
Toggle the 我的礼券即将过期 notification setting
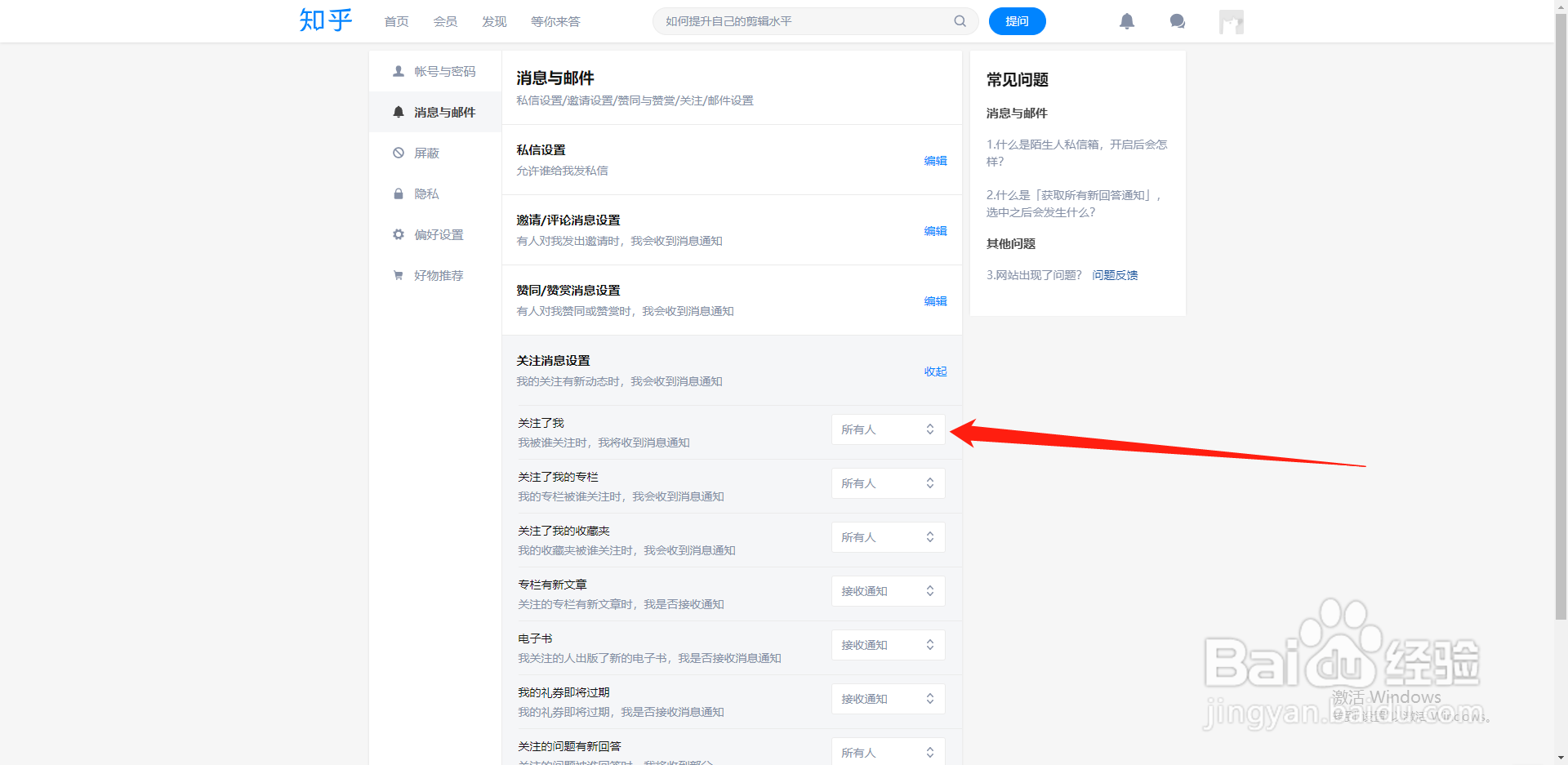888,698
